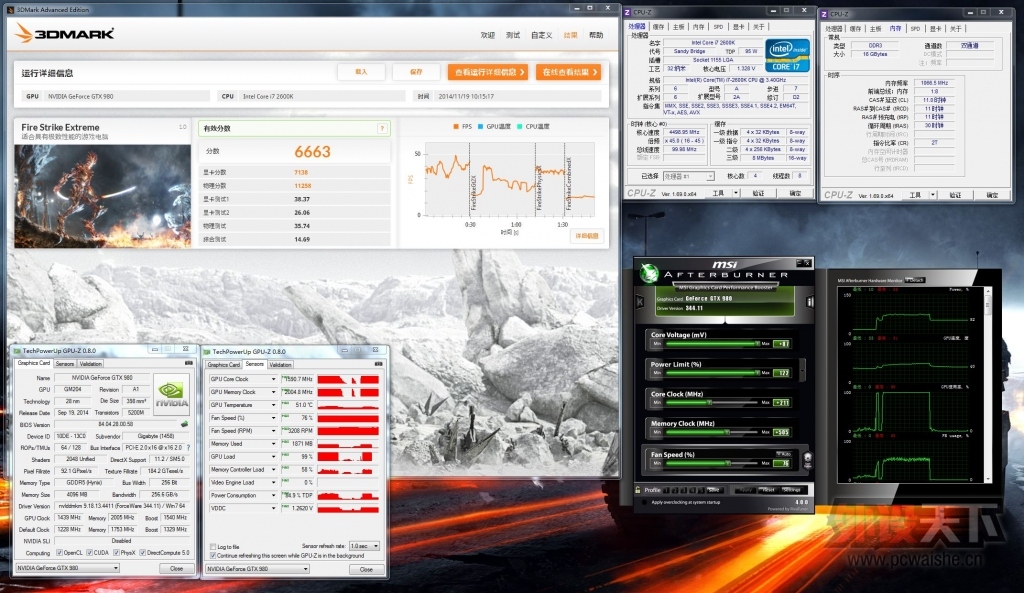Toggle the PhysX checkbox in GPU-Z
Viewport: 1024px width, 593px height.
[116, 553]
